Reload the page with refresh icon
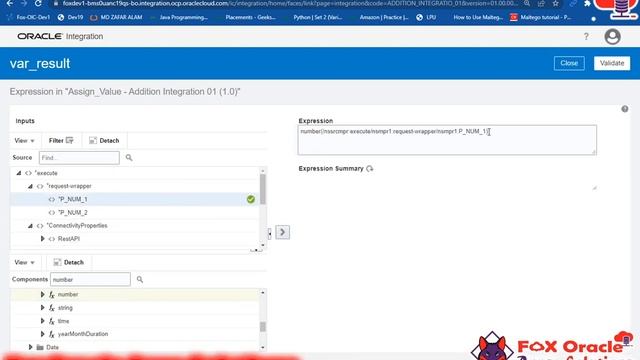Viewport: 640px width, 360px height. [x=38, y=3]
